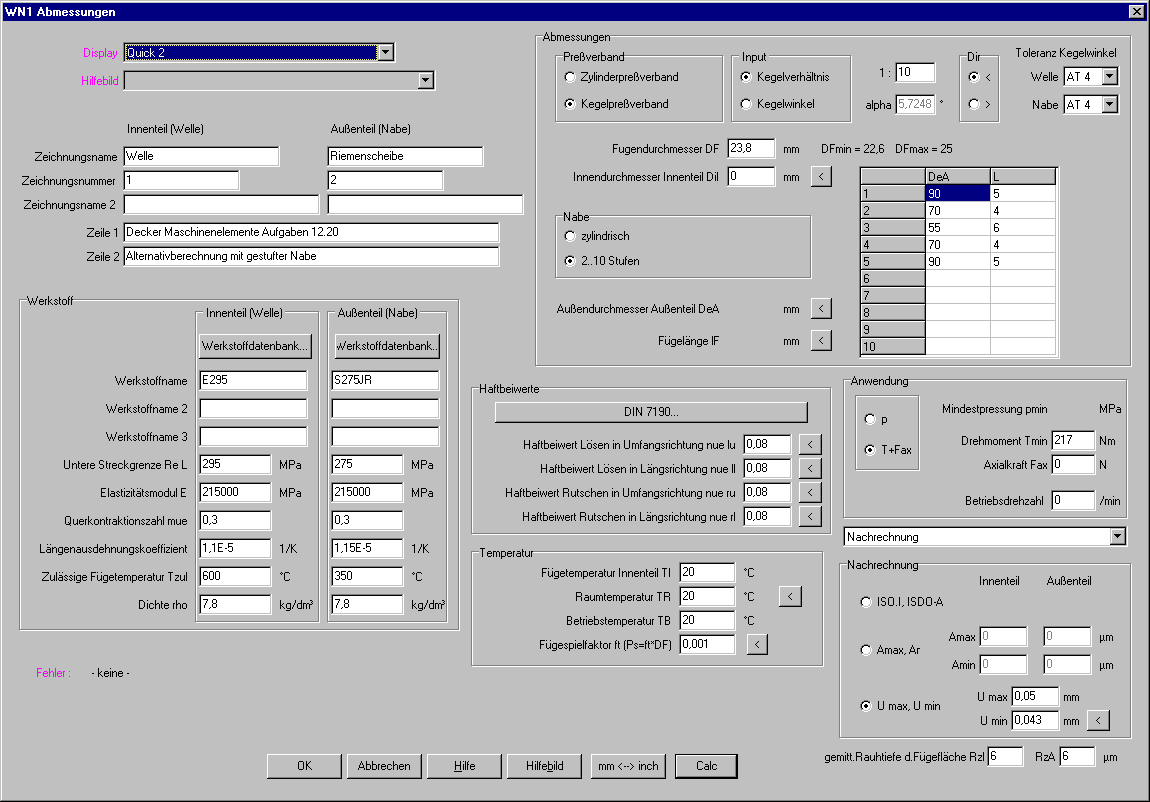Click arrow button beside Fügespielfaktor ft

click(757, 644)
